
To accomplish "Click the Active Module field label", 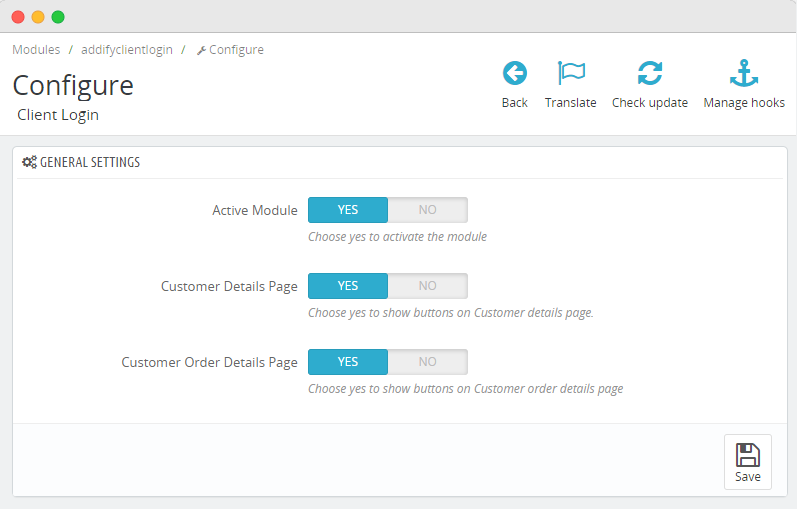I will tap(254, 210).
